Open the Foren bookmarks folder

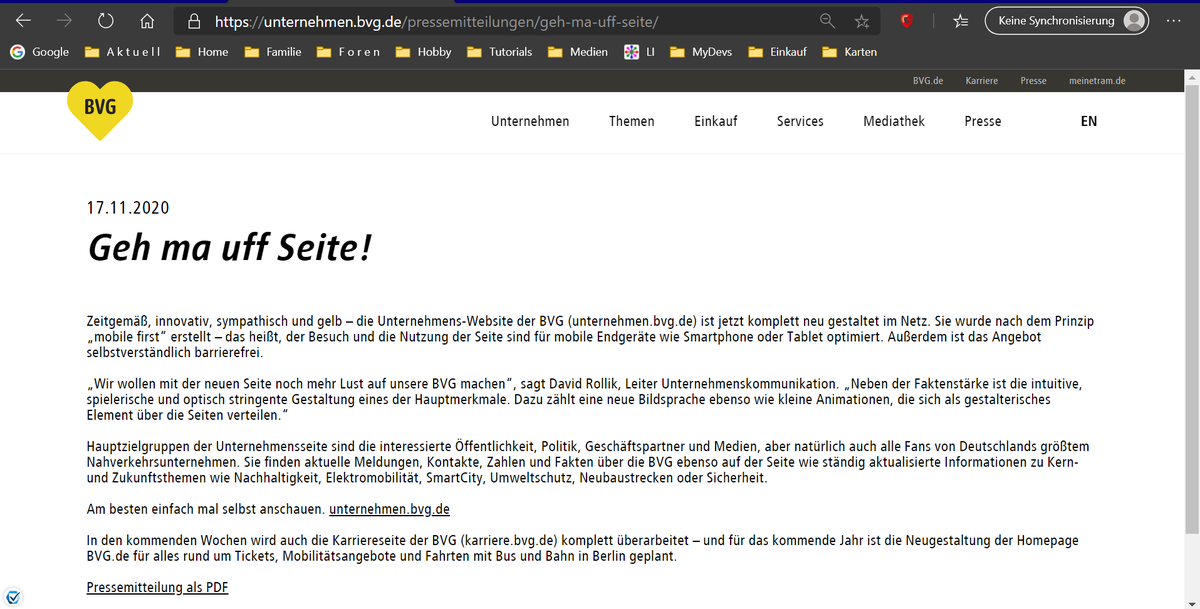click(x=349, y=52)
